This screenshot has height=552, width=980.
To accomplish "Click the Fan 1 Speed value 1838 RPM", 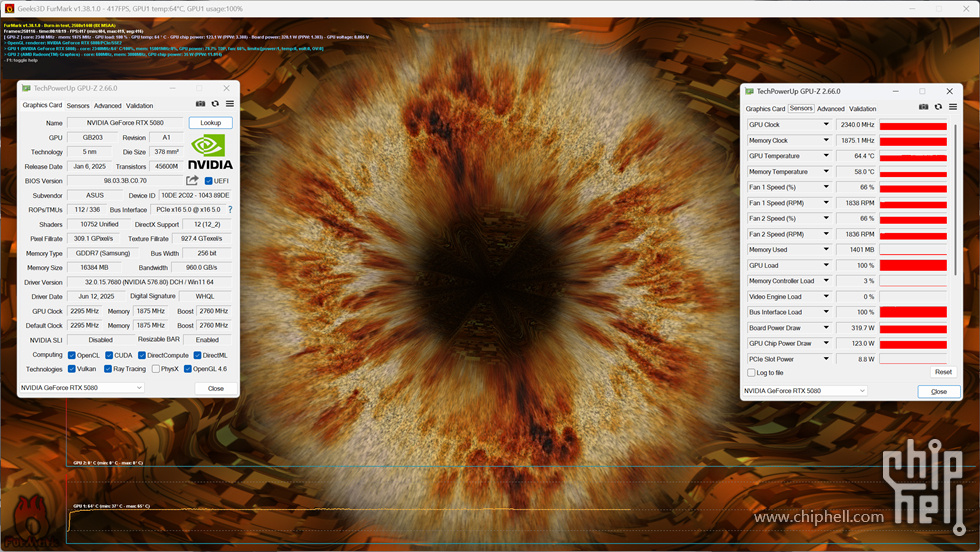I will [x=857, y=203].
